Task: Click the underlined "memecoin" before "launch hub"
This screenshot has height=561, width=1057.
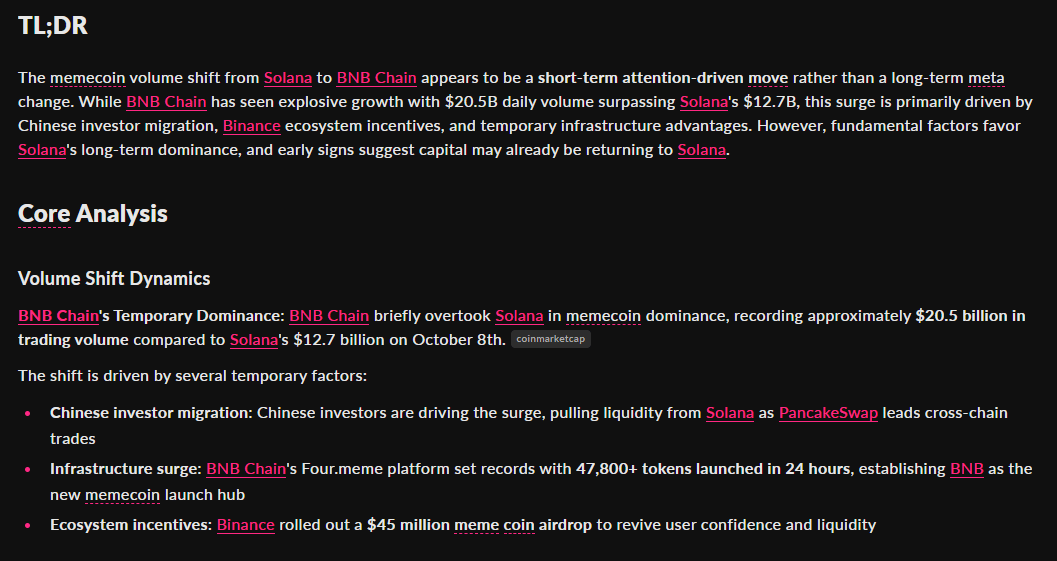Action: pos(123,495)
